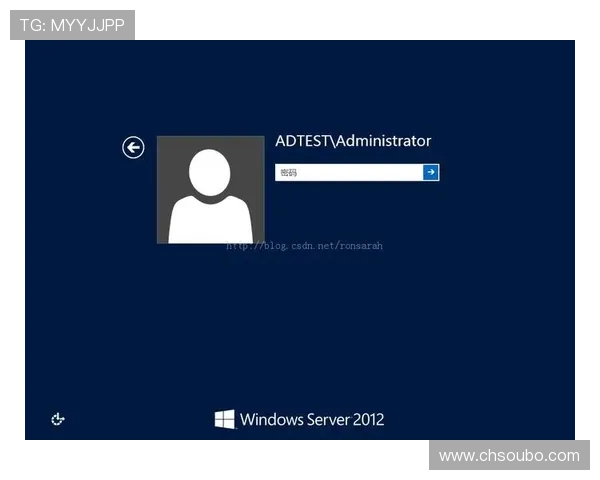
Task: Click the TG: MYYJJPP label
Action: (72, 25)
